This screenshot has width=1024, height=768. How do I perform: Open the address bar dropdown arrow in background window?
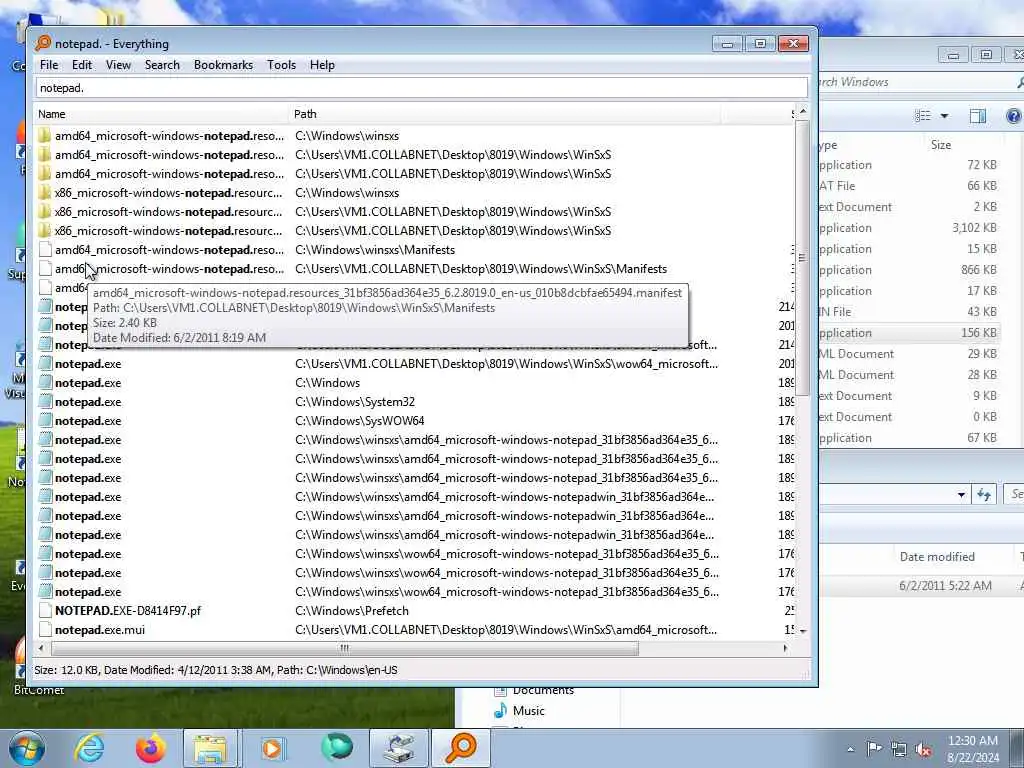pyautogui.click(x=961, y=495)
